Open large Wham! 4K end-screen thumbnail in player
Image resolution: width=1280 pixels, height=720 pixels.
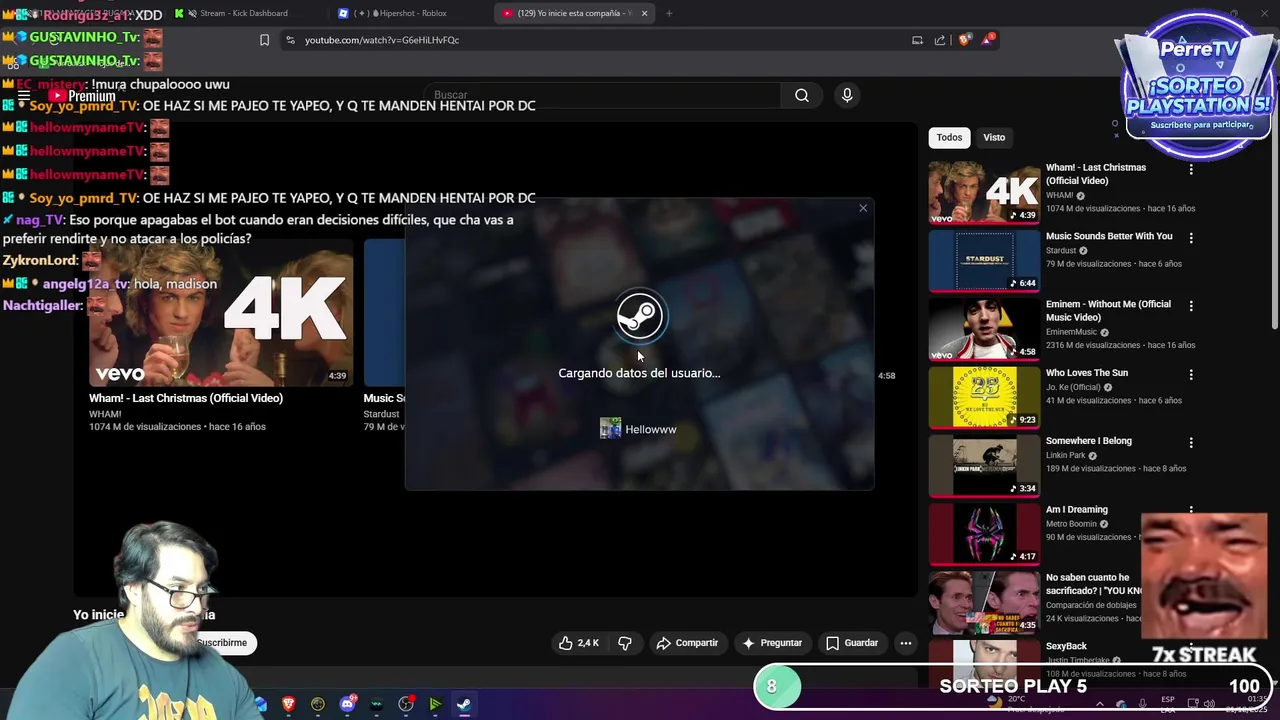click(x=221, y=313)
